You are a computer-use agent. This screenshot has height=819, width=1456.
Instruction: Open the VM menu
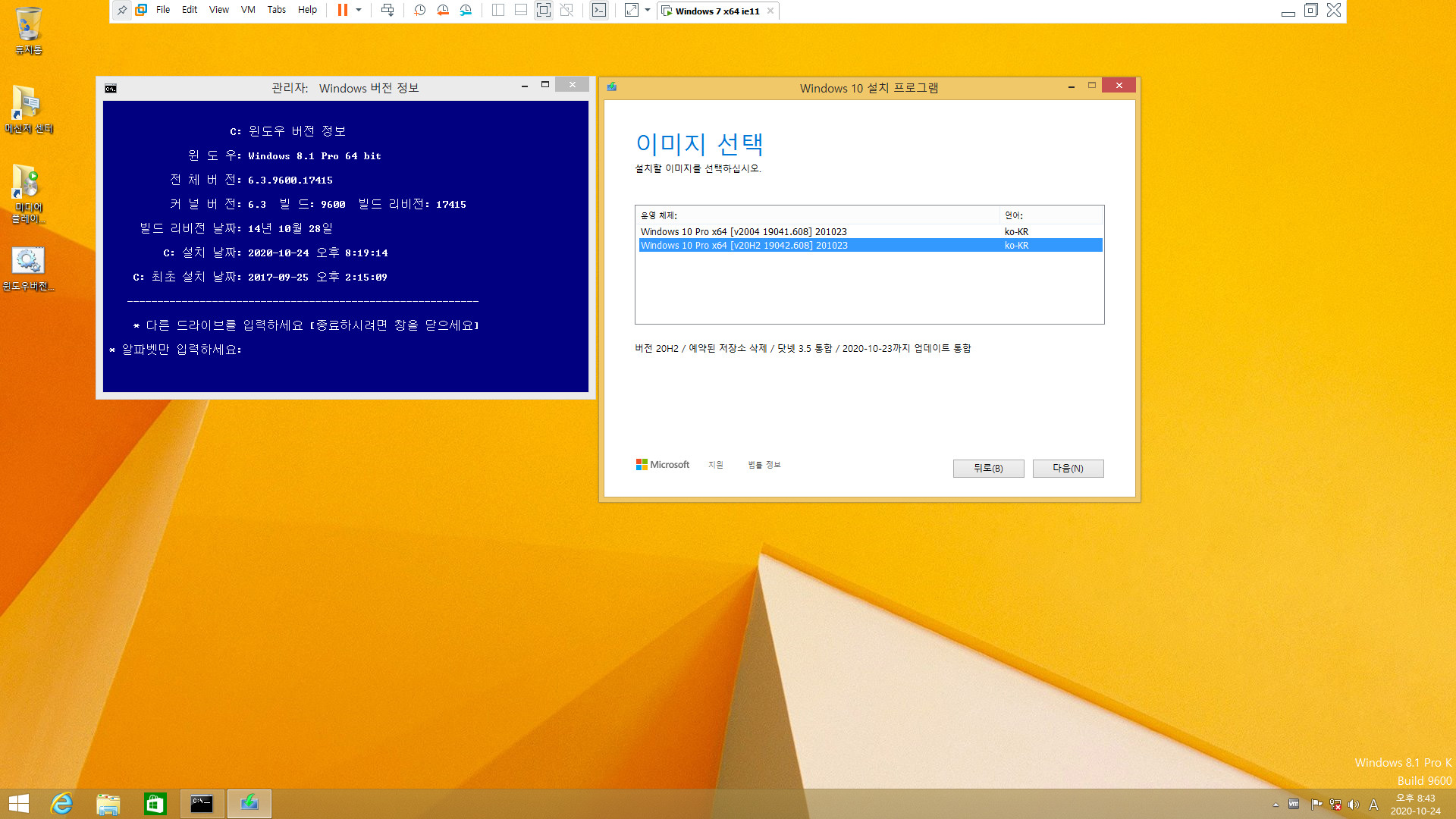click(x=248, y=11)
